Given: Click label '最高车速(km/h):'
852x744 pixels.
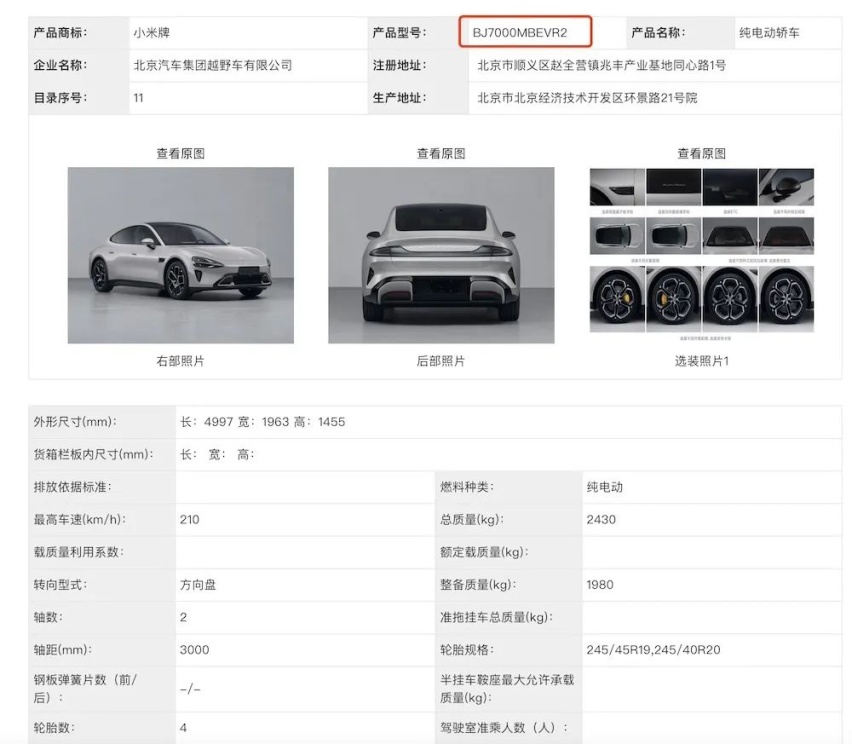Looking at the screenshot, I should tap(79, 520).
